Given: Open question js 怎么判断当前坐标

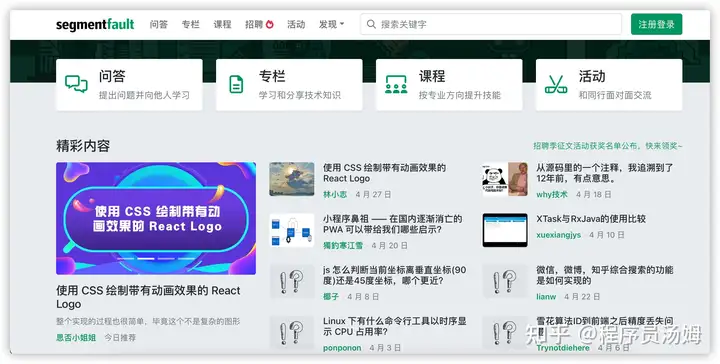Looking at the screenshot, I should 394,275.
